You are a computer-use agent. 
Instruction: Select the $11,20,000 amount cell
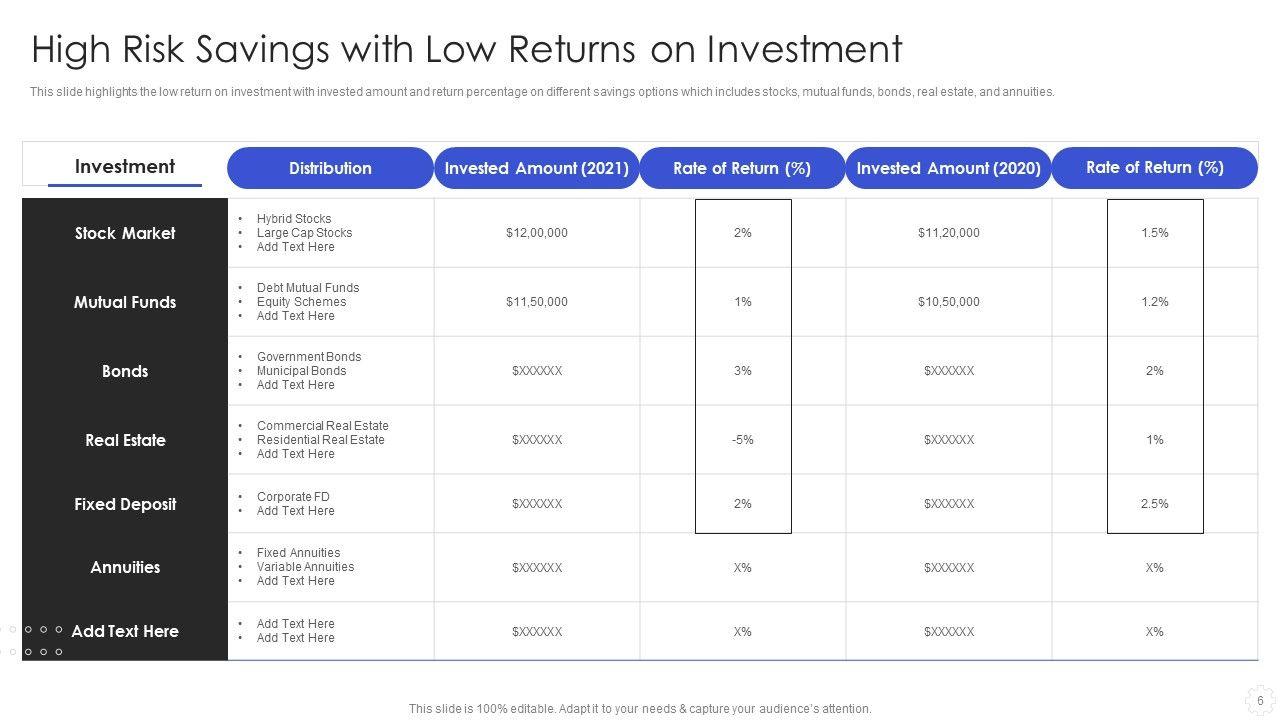[x=949, y=233]
